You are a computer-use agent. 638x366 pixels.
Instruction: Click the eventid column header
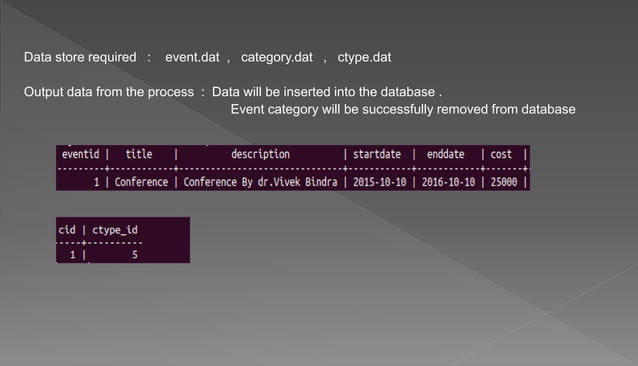tap(81, 154)
